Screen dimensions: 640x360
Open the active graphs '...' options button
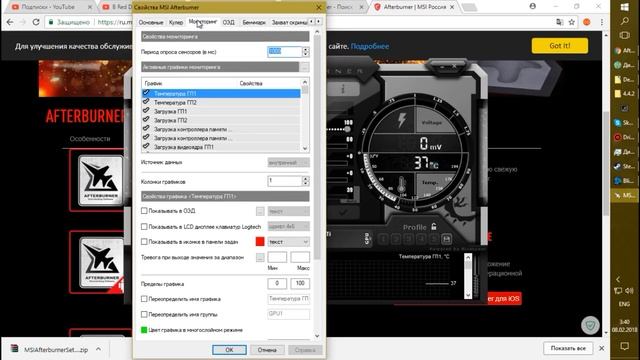coord(304,67)
